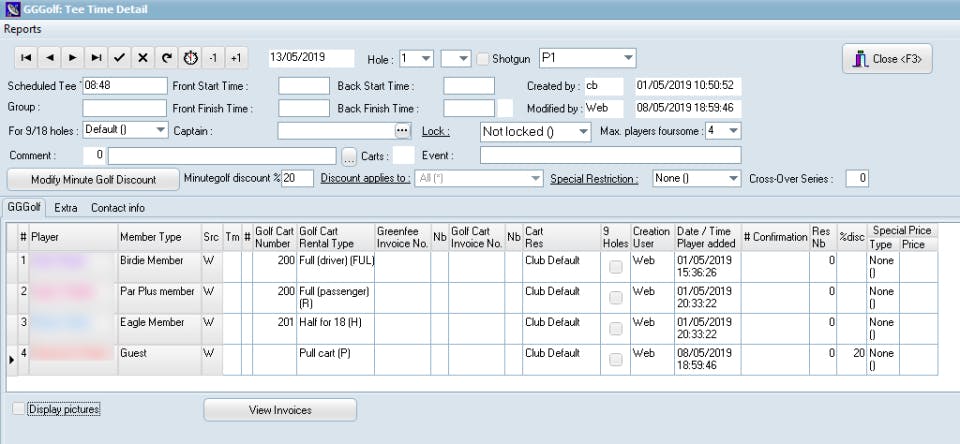Click the 'Pull cart (P)' cell

click(x=336, y=360)
